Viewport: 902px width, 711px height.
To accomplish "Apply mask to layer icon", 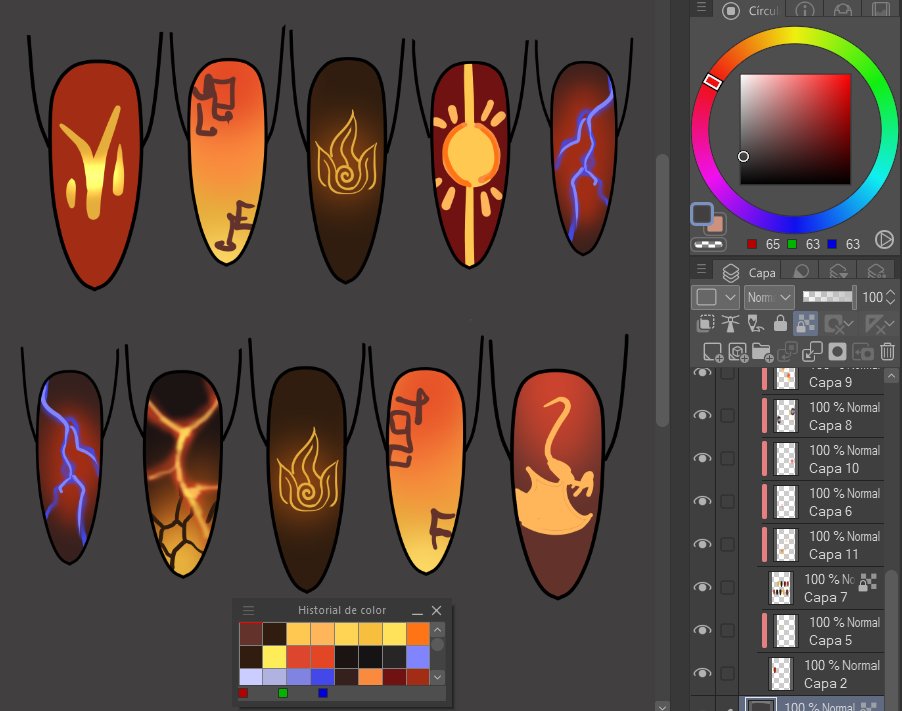I will (863, 351).
